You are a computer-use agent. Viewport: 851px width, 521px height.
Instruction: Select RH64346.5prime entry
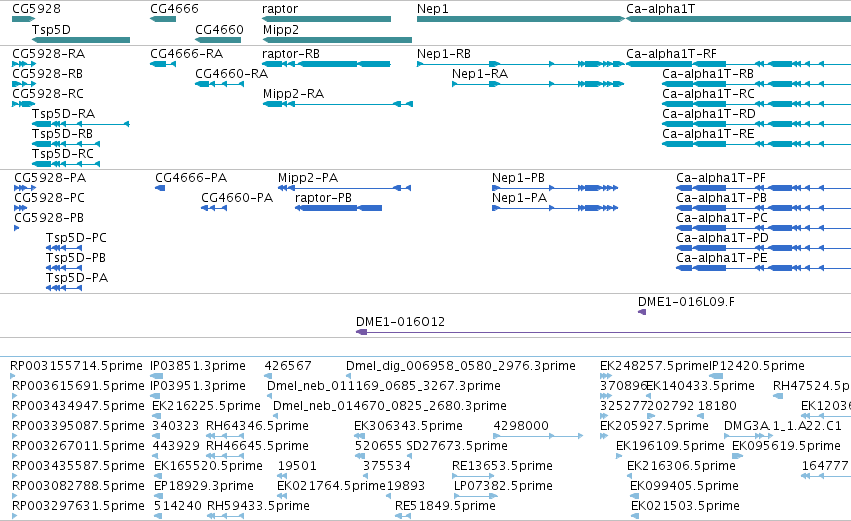pos(257,426)
